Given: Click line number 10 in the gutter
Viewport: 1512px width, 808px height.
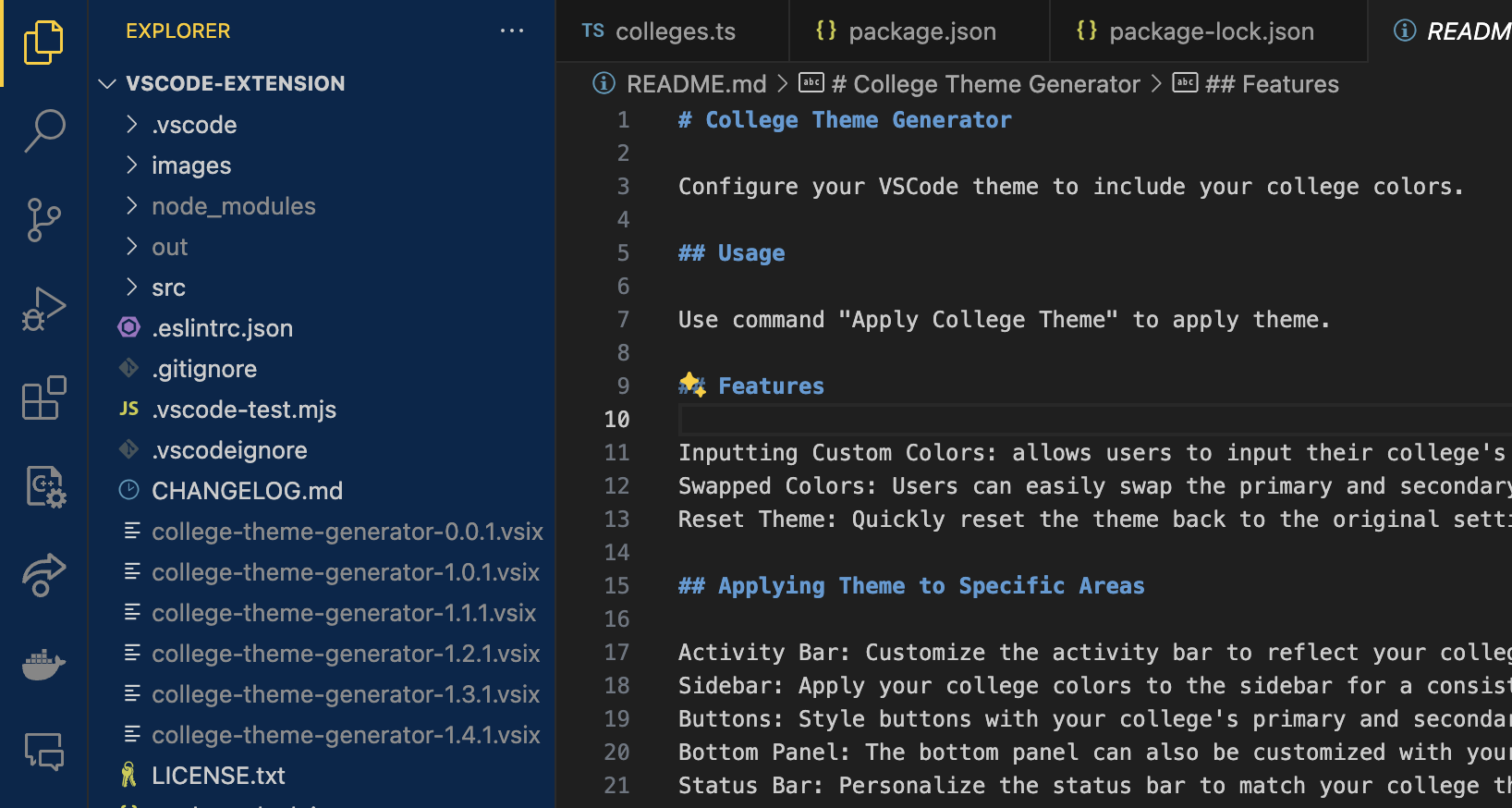Looking at the screenshot, I should [616, 420].
